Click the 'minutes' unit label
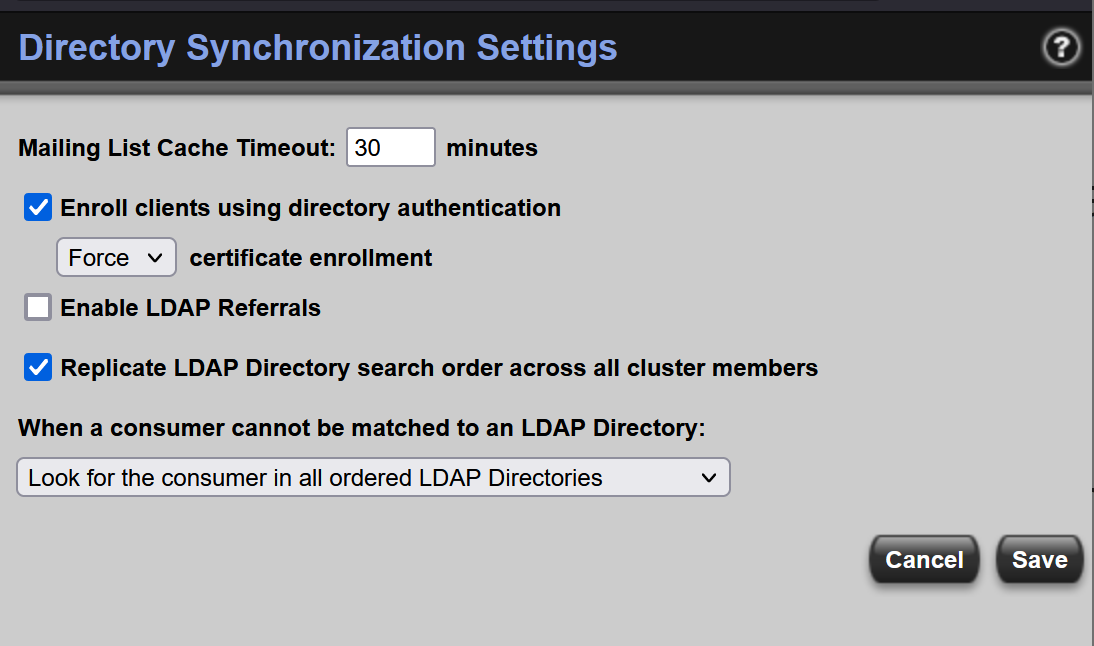 [x=491, y=148]
